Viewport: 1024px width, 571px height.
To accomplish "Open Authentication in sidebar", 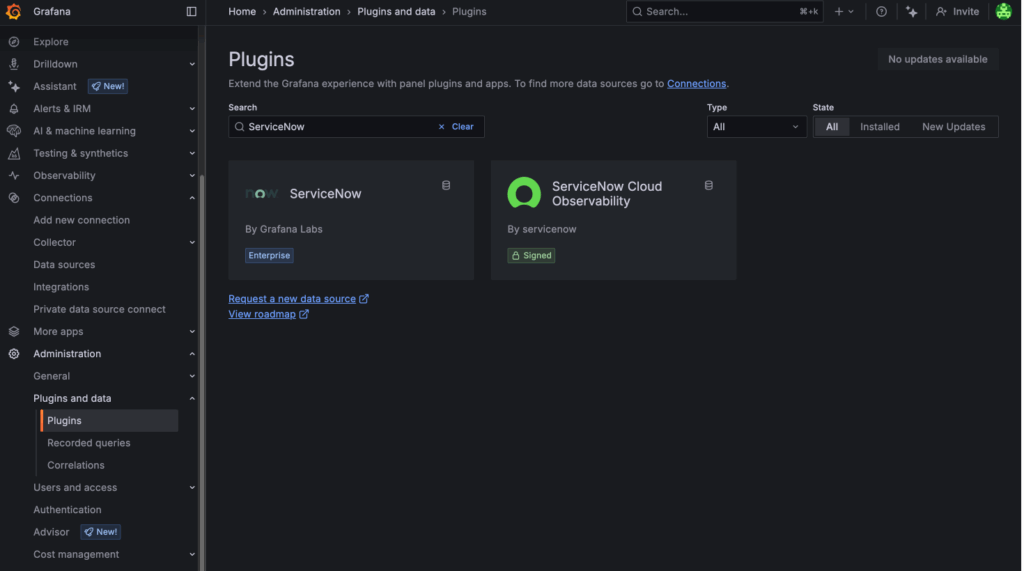I will click(67, 510).
